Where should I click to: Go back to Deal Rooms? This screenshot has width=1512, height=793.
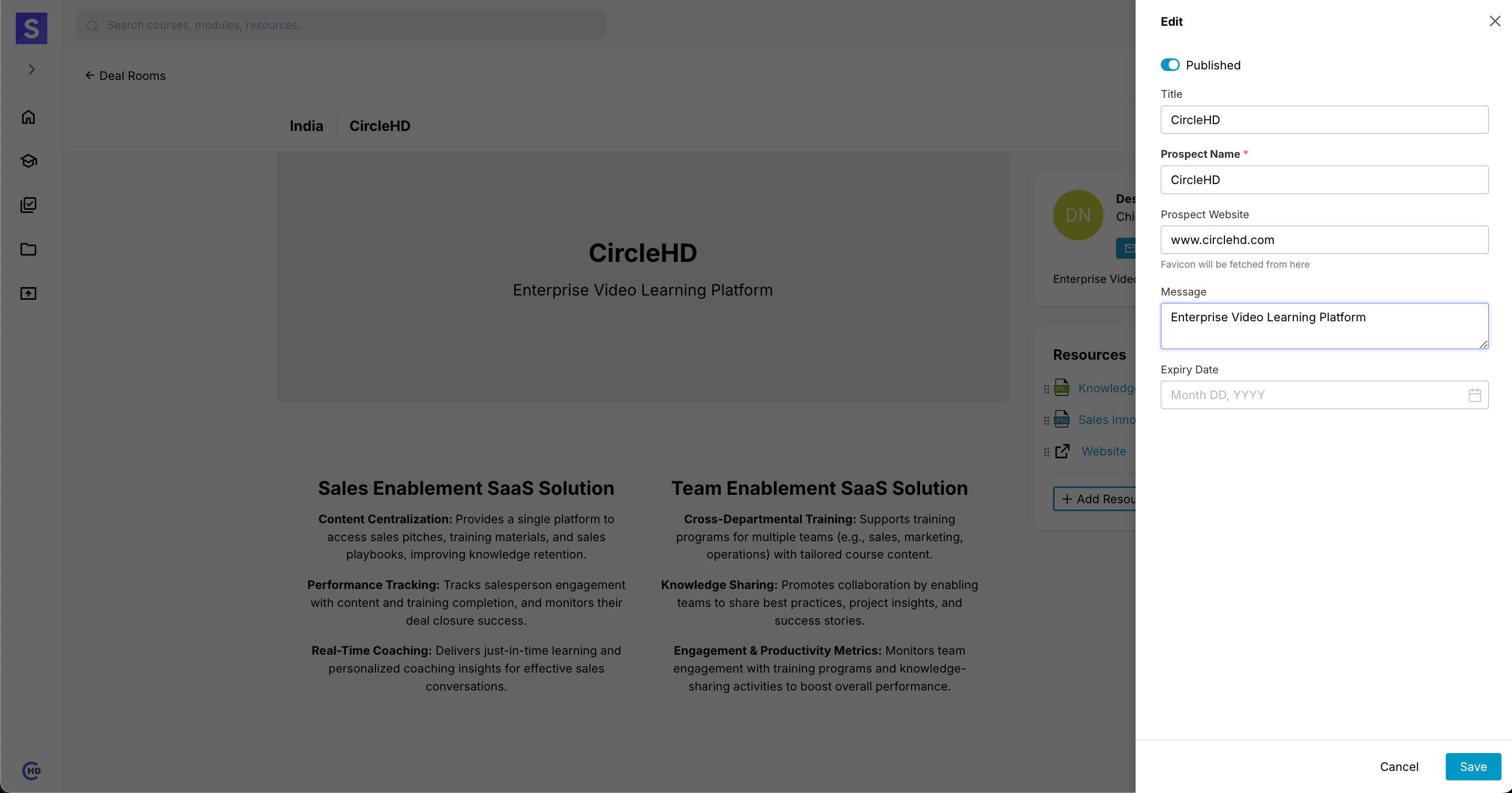125,76
